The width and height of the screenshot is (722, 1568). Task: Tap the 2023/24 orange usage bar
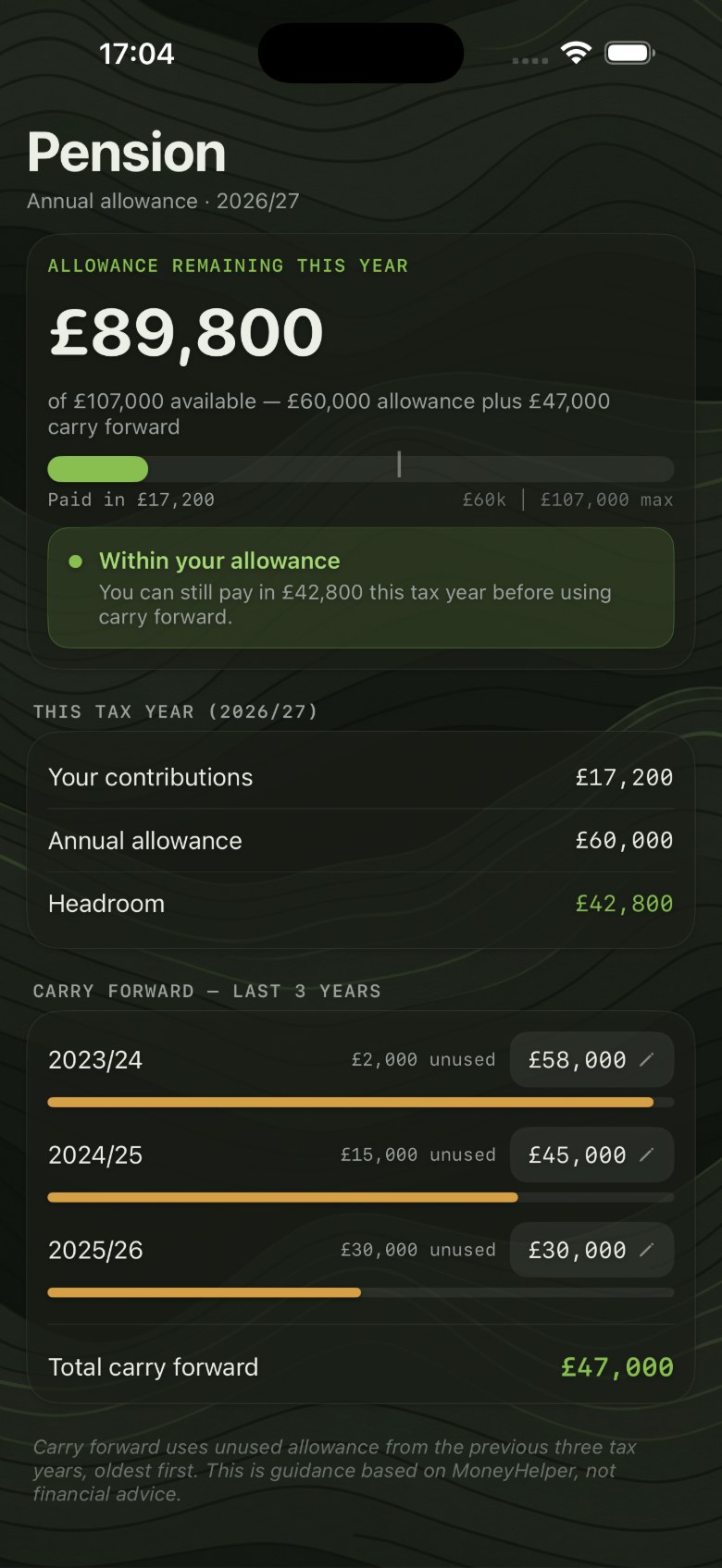[x=351, y=1102]
